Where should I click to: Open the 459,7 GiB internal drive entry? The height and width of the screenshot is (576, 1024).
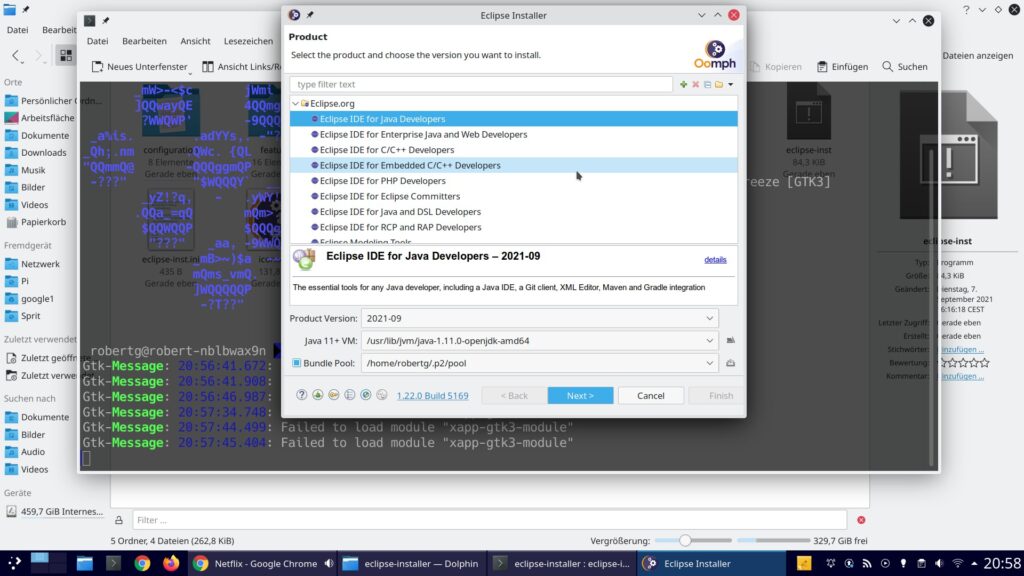coord(61,511)
